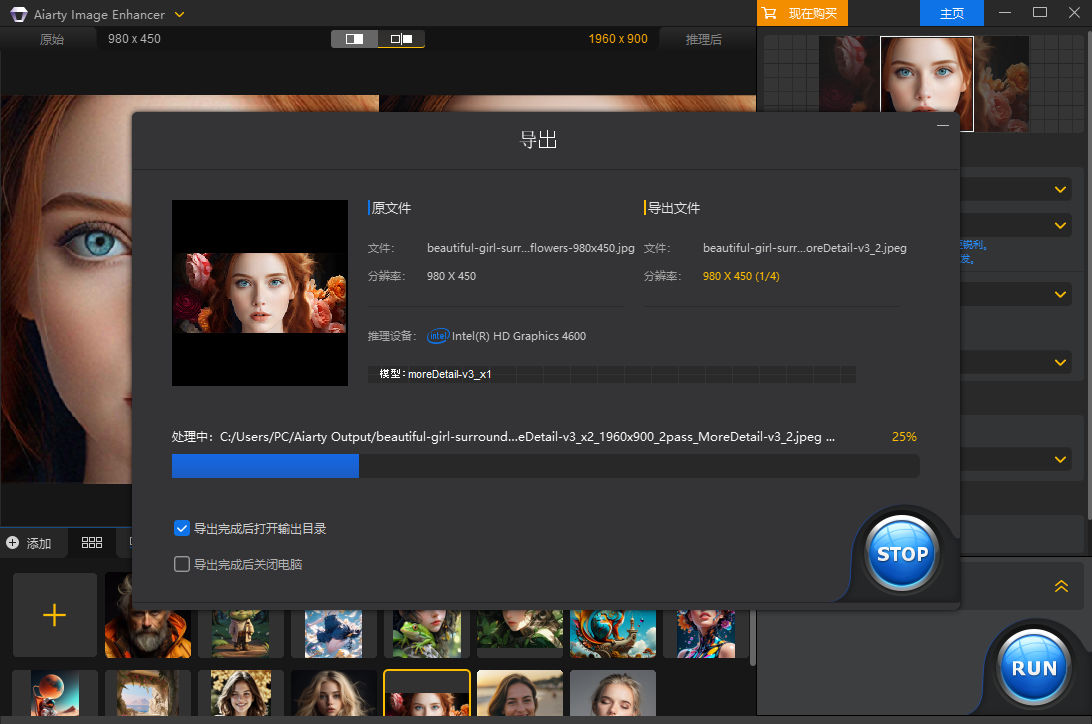Click the shopping cart buy now button
Screen dimensions: 1092x724
[x=802, y=13]
